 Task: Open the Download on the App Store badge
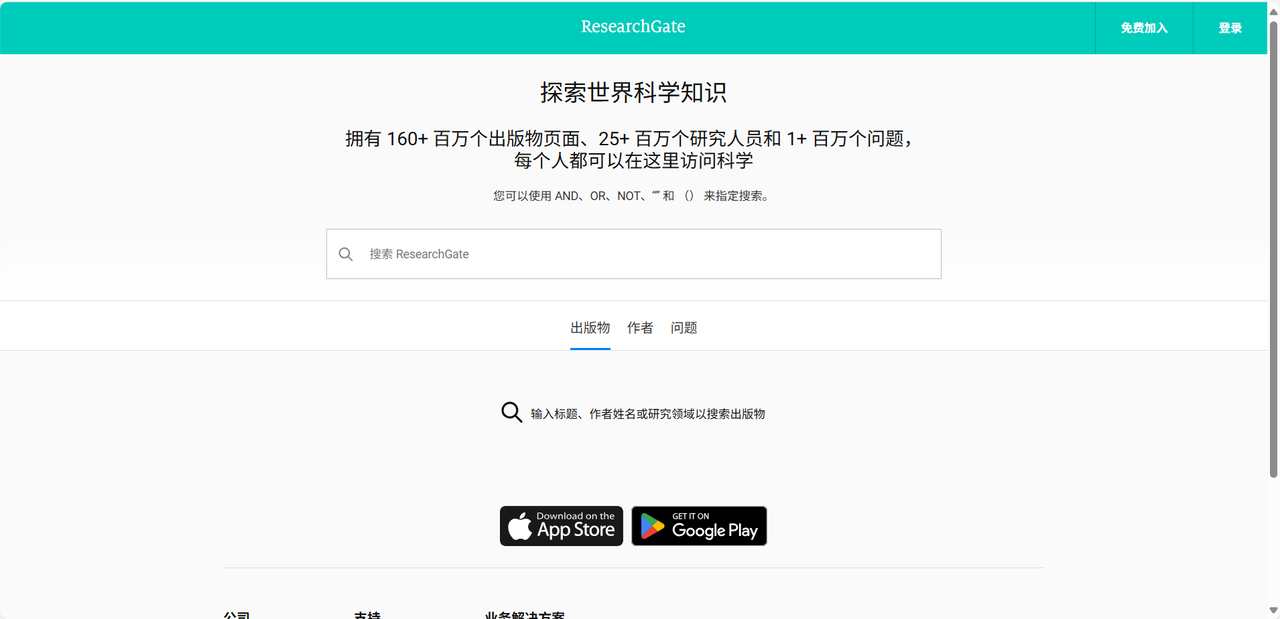click(561, 526)
